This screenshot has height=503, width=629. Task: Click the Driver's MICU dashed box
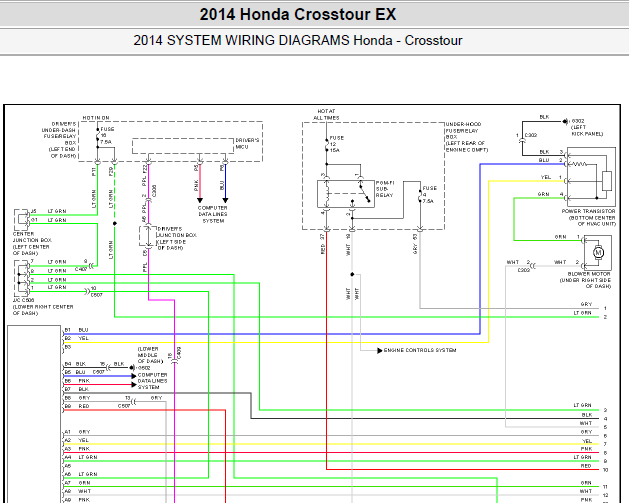click(x=183, y=146)
